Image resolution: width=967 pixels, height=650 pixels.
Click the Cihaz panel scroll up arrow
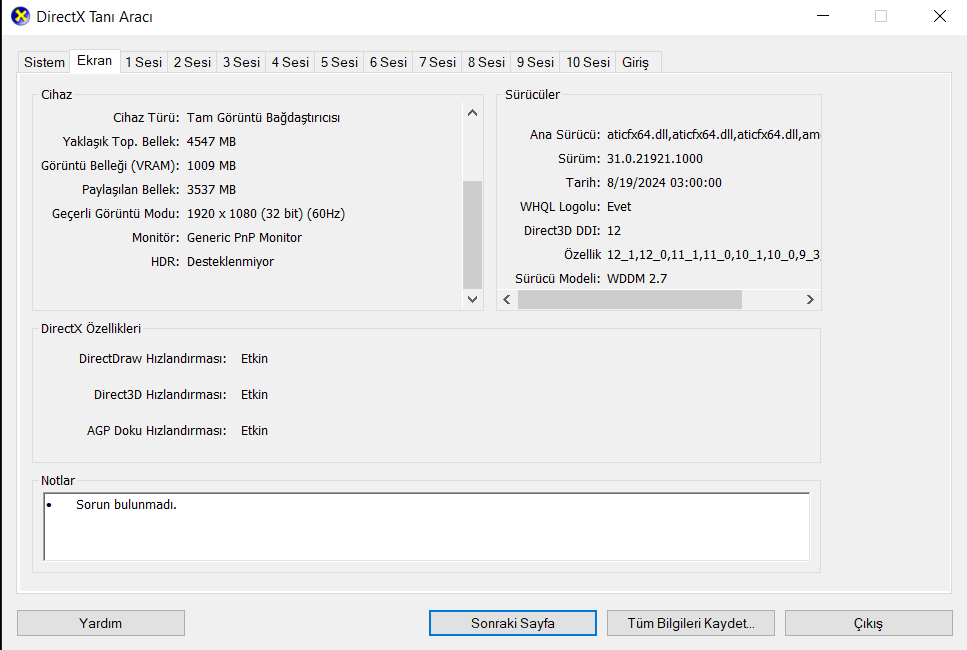(472, 113)
